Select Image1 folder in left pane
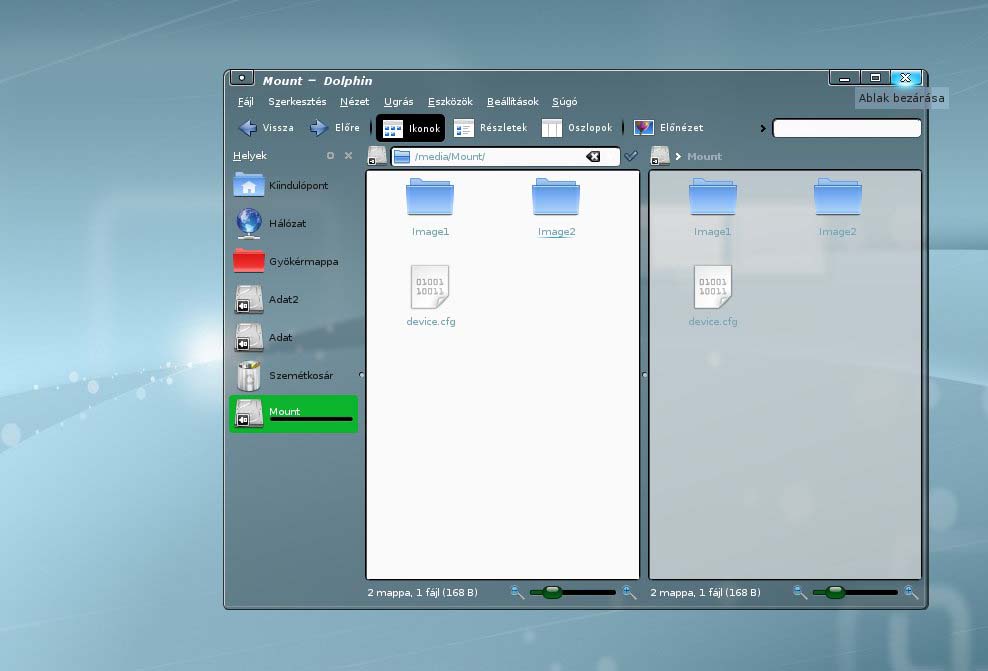 click(x=430, y=207)
